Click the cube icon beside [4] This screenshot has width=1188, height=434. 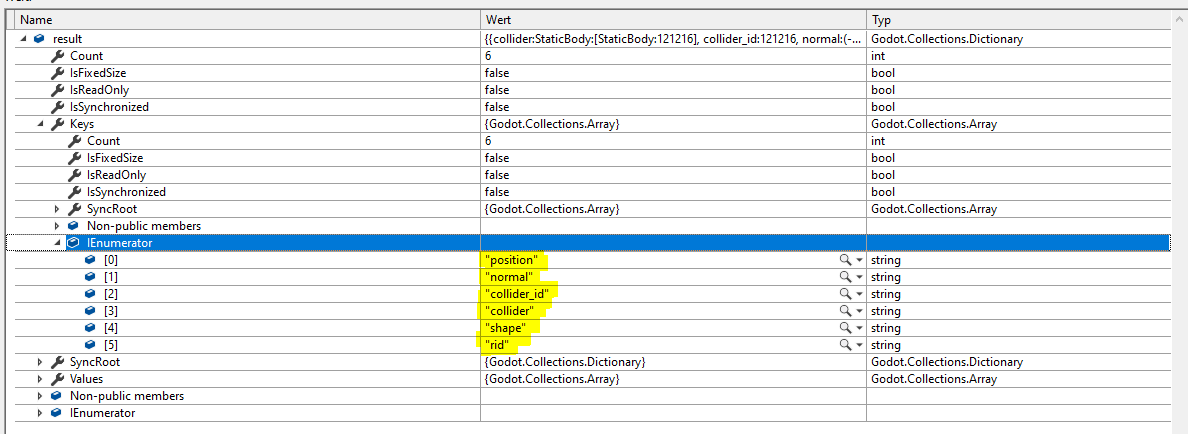pos(90,328)
